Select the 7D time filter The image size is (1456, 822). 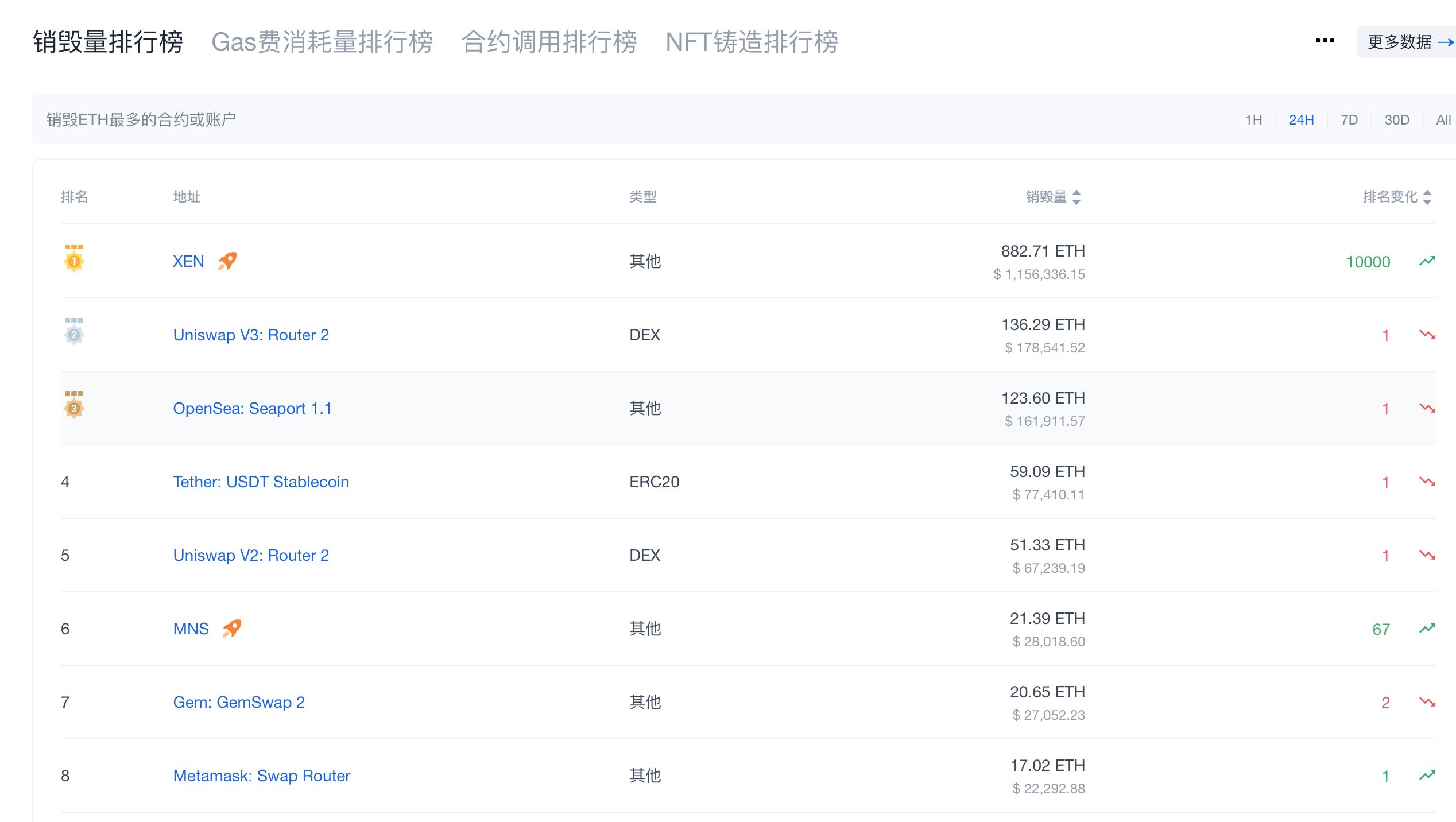(1350, 119)
